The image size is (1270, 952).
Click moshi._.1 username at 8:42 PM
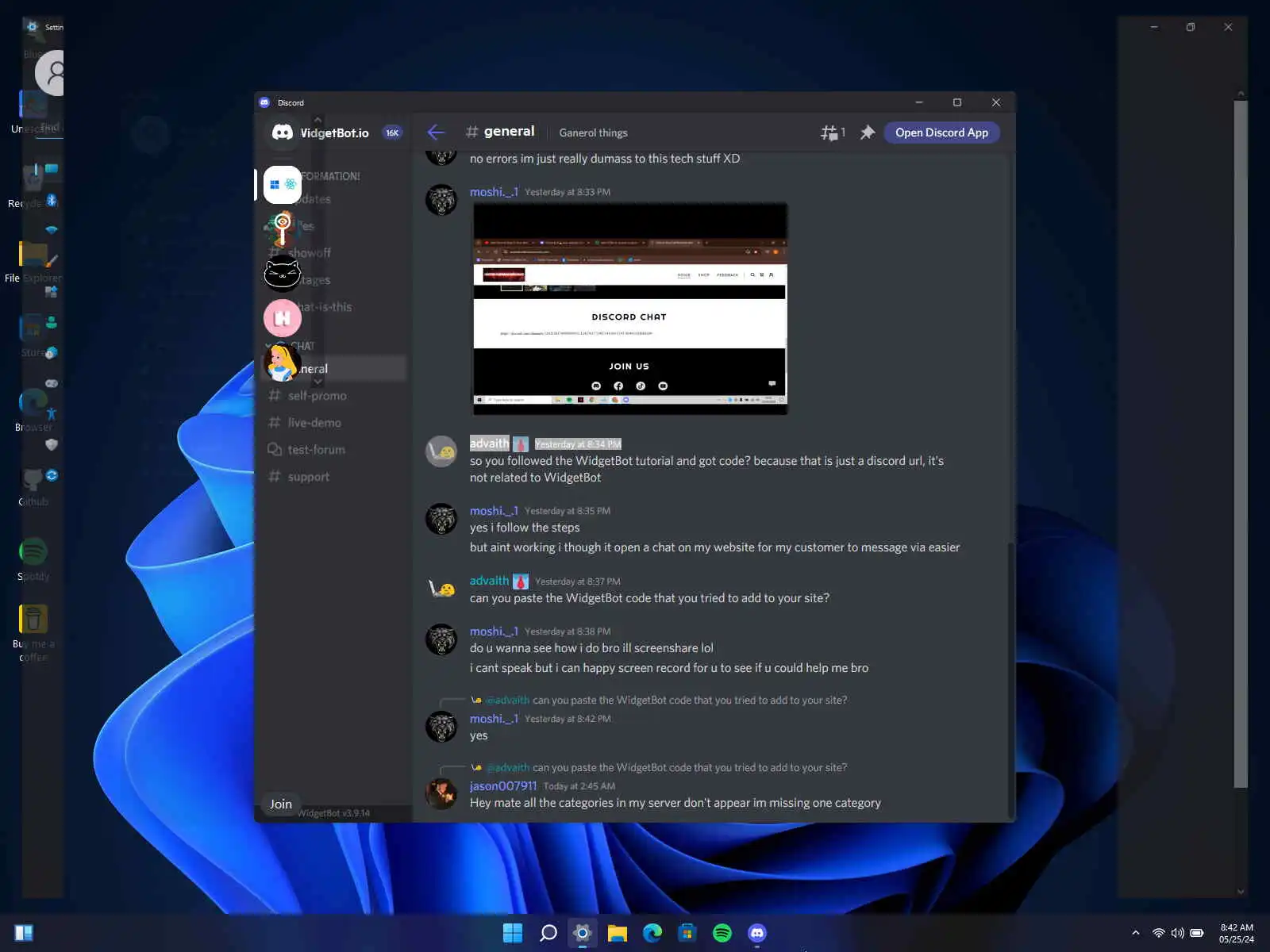coord(494,719)
